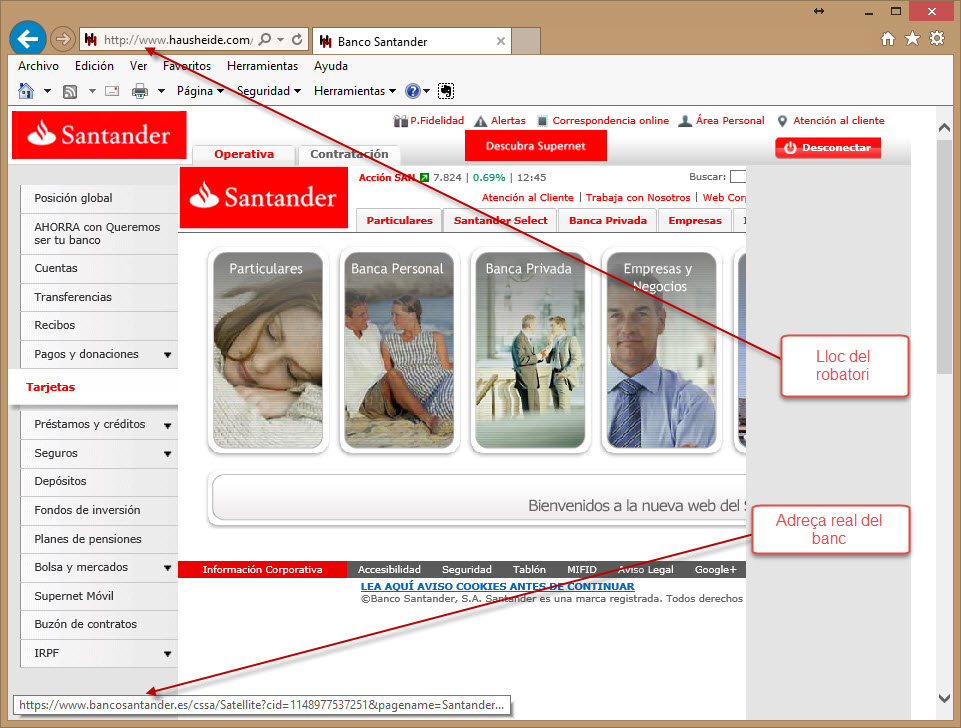Refresh the page with reload icon

(x=297, y=40)
